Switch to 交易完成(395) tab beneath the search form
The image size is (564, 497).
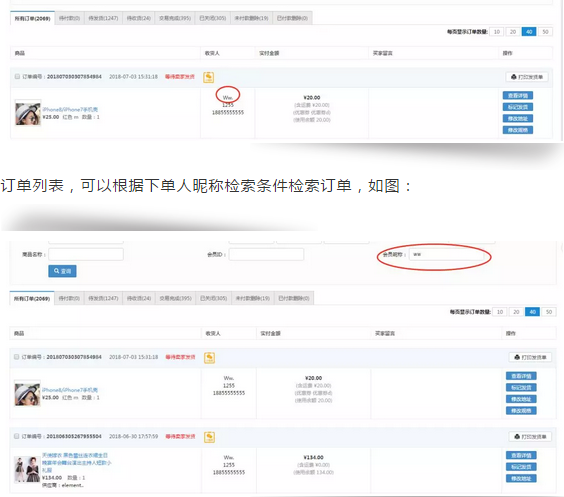175,298
